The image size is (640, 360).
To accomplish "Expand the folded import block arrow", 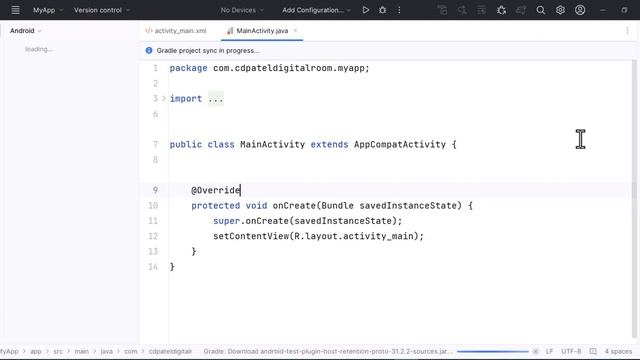I will click(164, 98).
